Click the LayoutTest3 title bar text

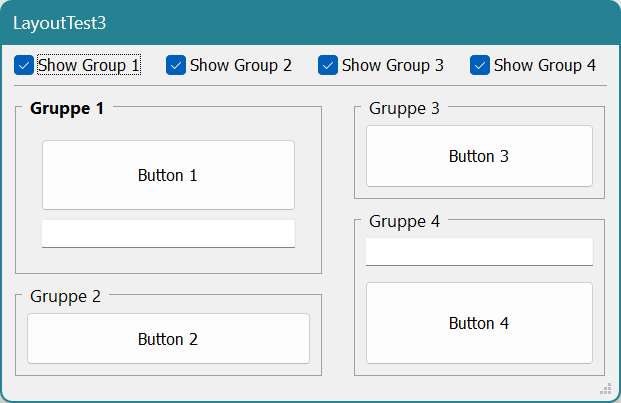click(60, 23)
